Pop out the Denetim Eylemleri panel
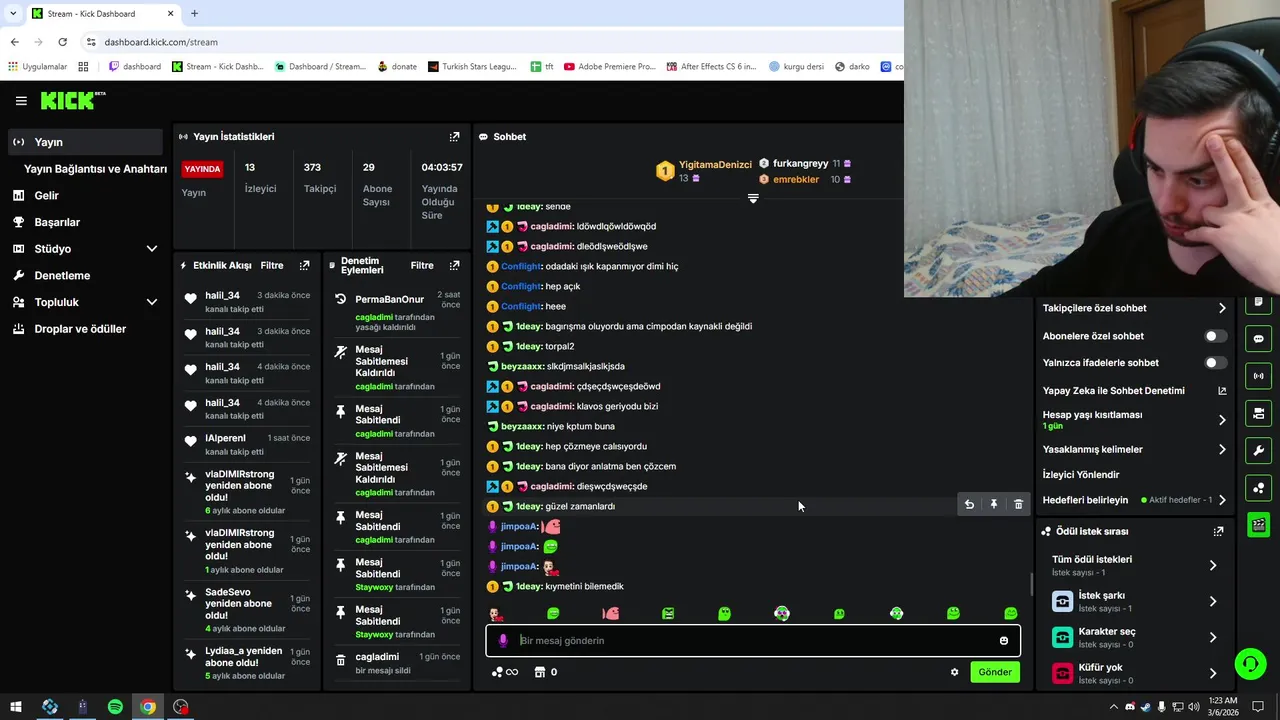This screenshot has width=1280, height=720. (454, 266)
